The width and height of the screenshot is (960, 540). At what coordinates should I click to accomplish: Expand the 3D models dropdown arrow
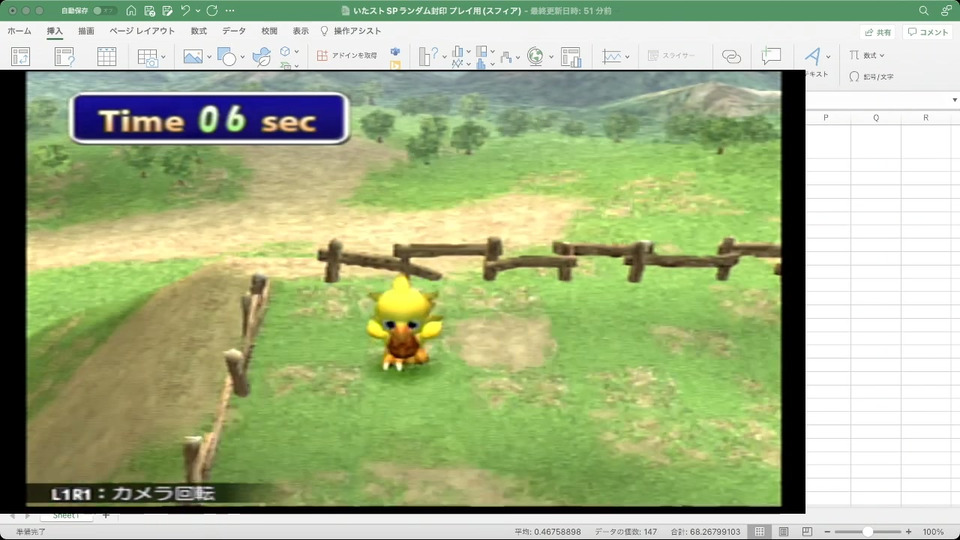click(x=297, y=51)
